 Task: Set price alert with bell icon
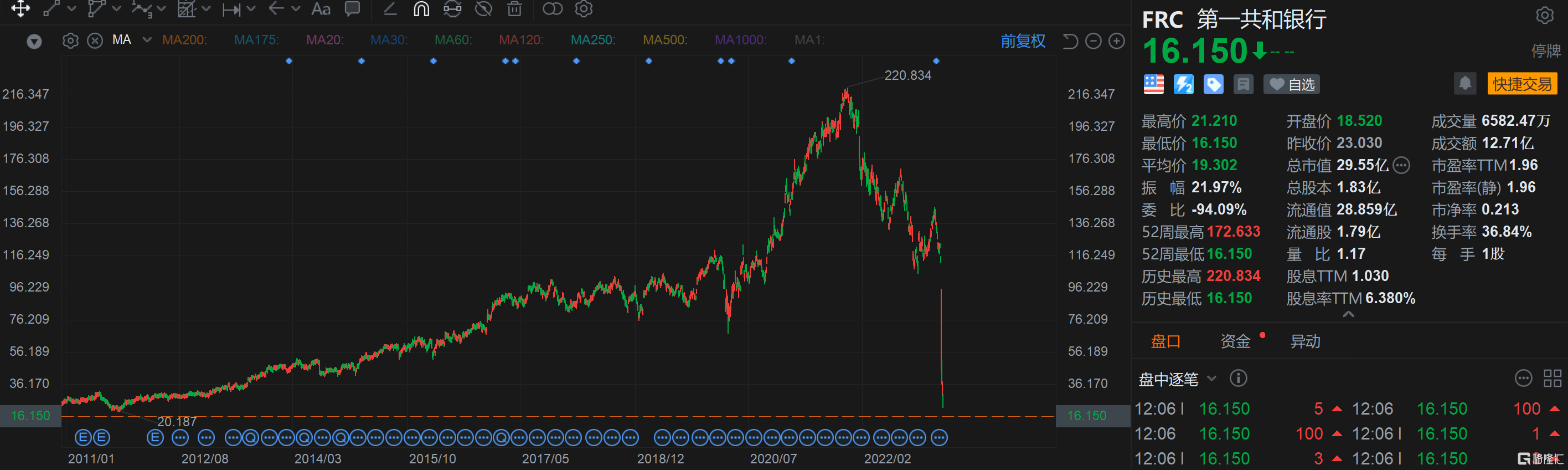click(x=1465, y=84)
